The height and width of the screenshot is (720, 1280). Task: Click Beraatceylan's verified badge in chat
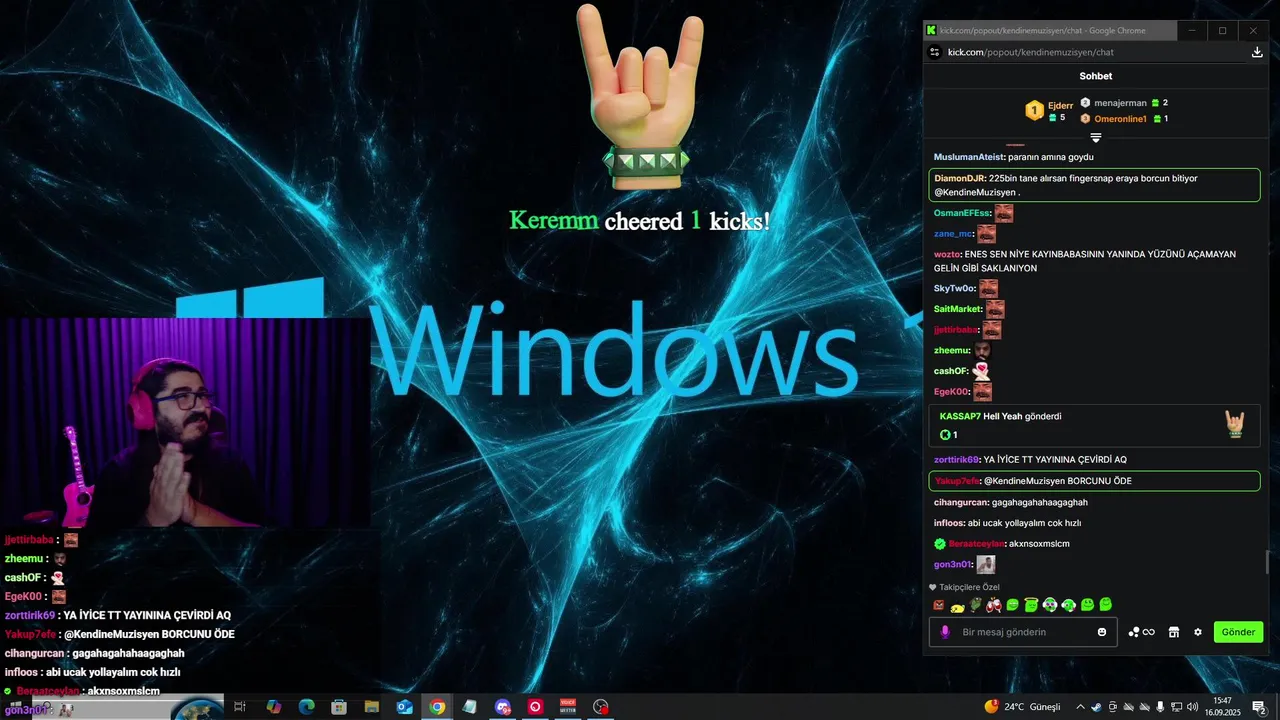tap(940, 544)
